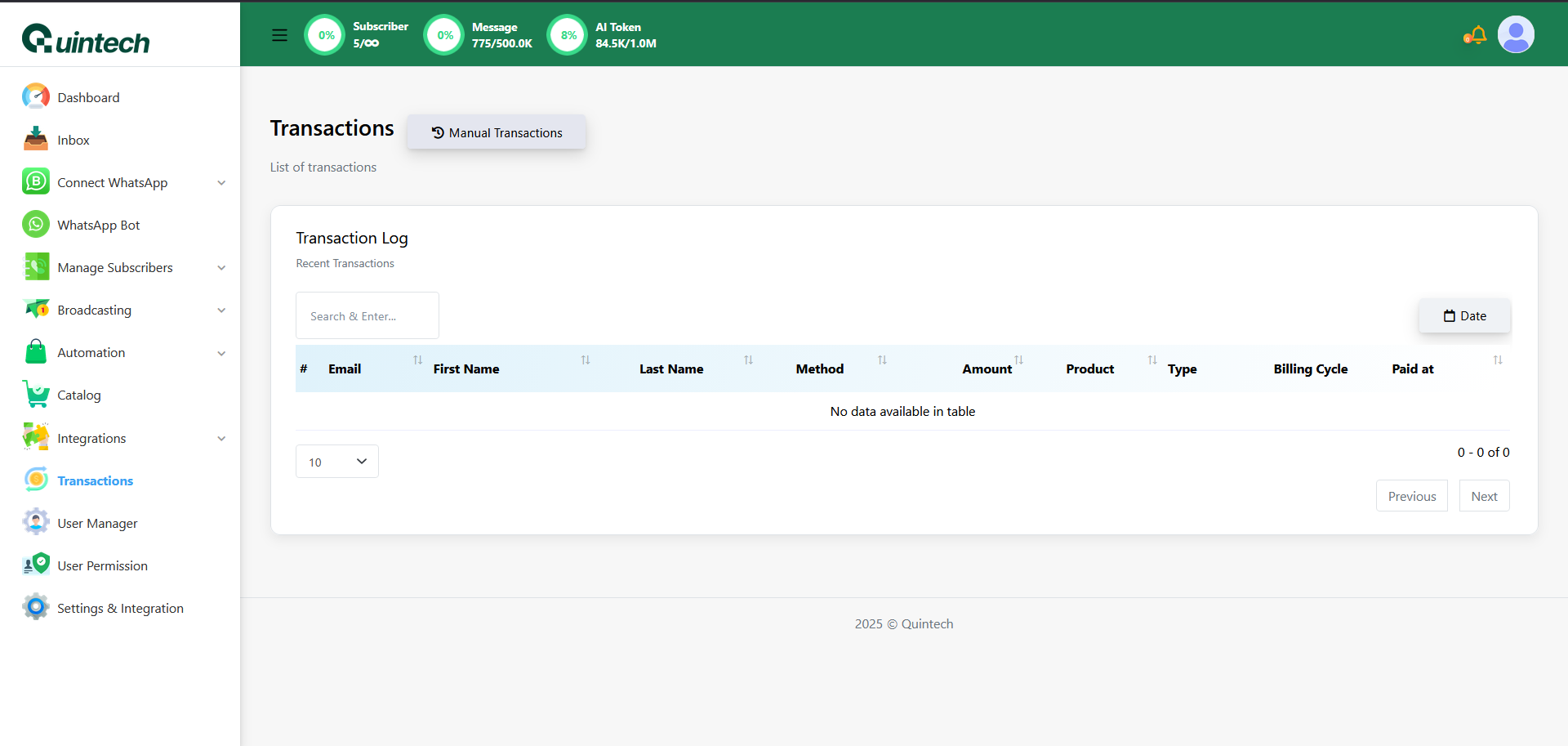The image size is (1568, 746).
Task: Open the Date filter button
Action: [x=1464, y=316]
